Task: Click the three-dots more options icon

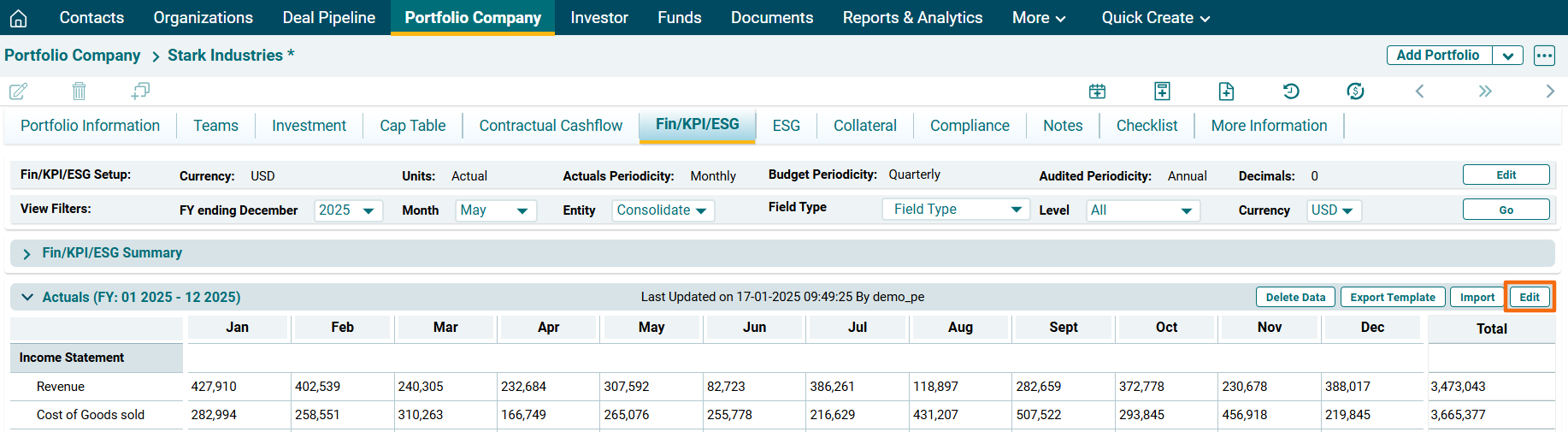Action: point(1544,56)
